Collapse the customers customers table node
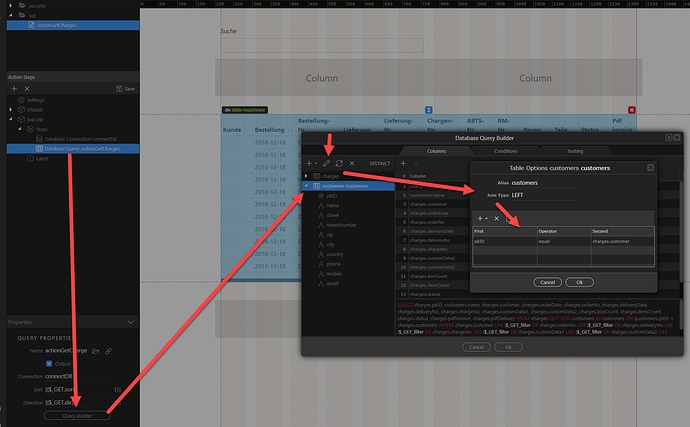The image size is (690, 427). click(x=306, y=186)
